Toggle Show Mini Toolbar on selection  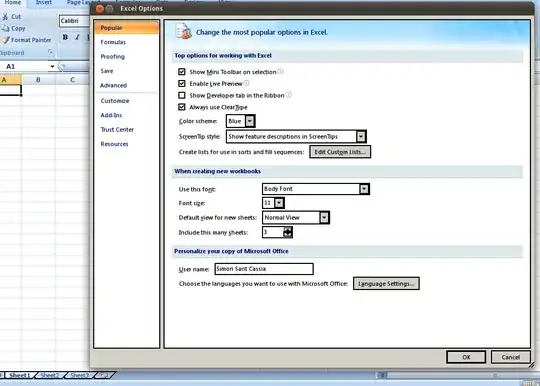pos(182,72)
